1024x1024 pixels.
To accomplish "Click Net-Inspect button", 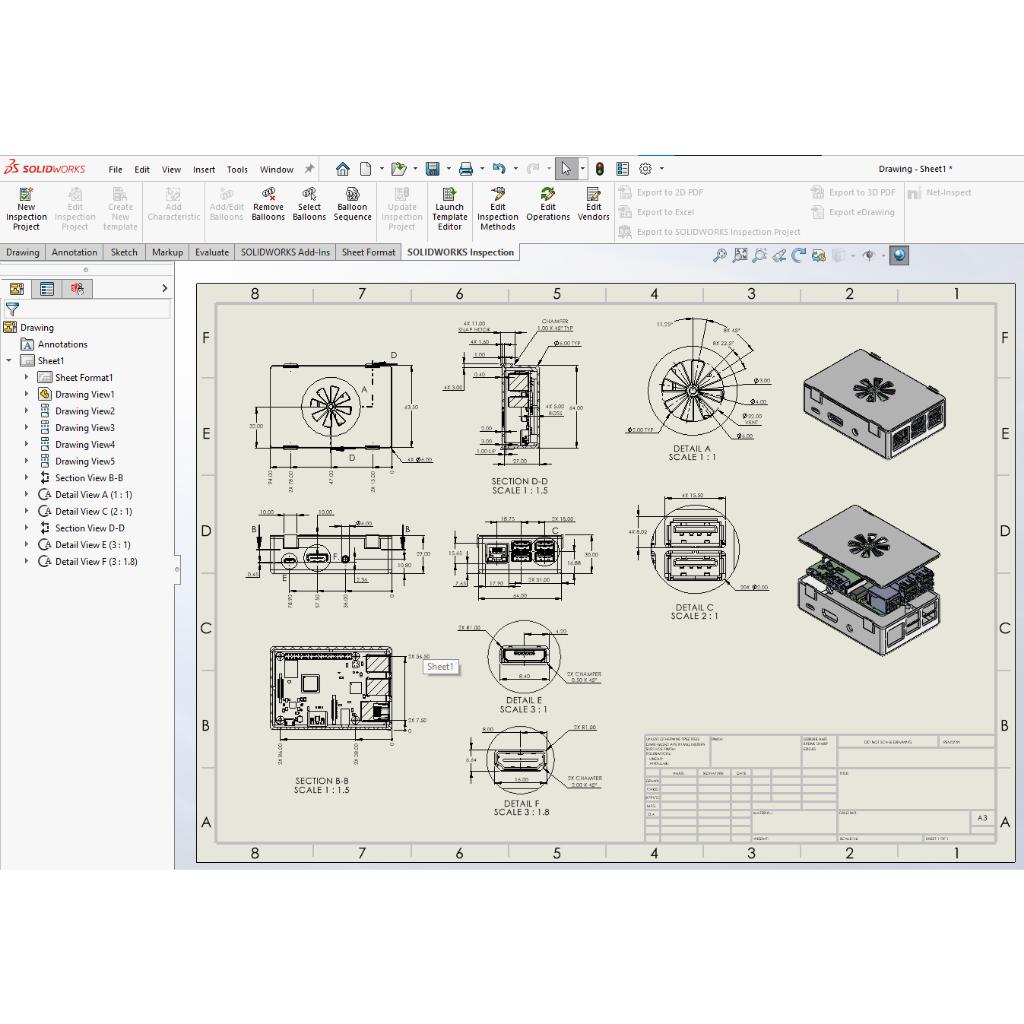I will coord(940,193).
